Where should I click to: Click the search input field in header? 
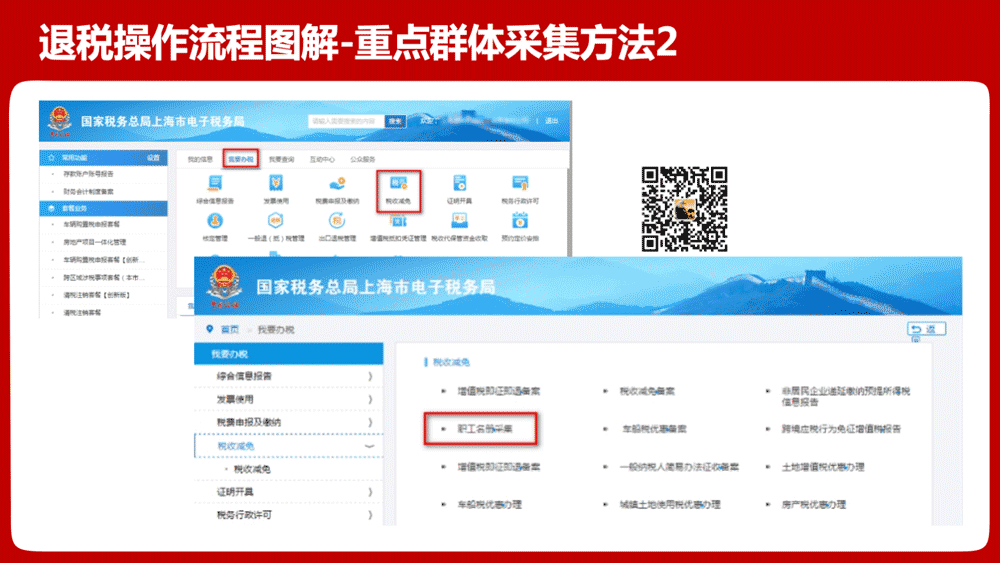pyautogui.click(x=346, y=121)
